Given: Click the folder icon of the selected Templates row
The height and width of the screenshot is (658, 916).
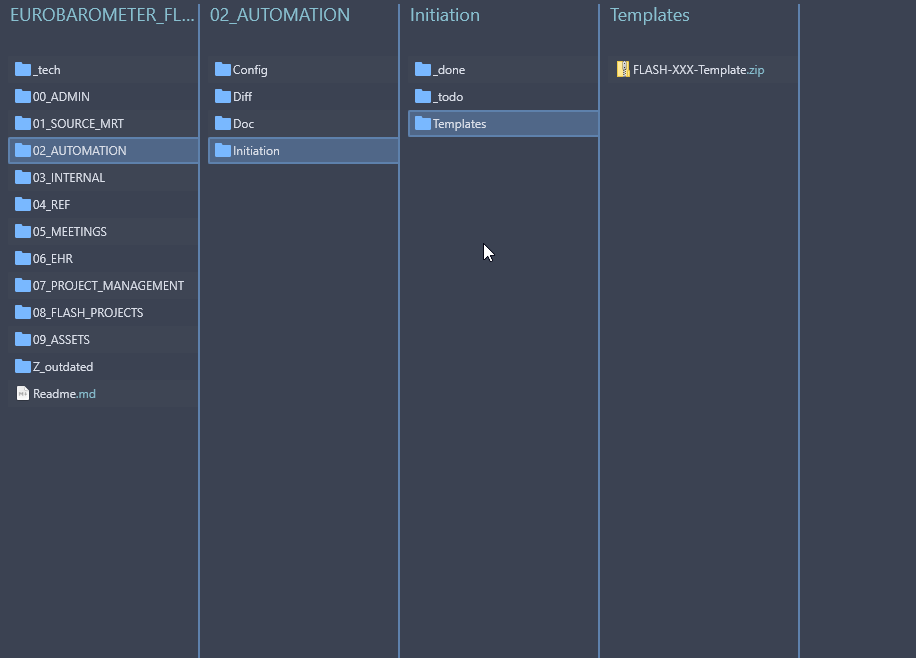Looking at the screenshot, I should [422, 123].
